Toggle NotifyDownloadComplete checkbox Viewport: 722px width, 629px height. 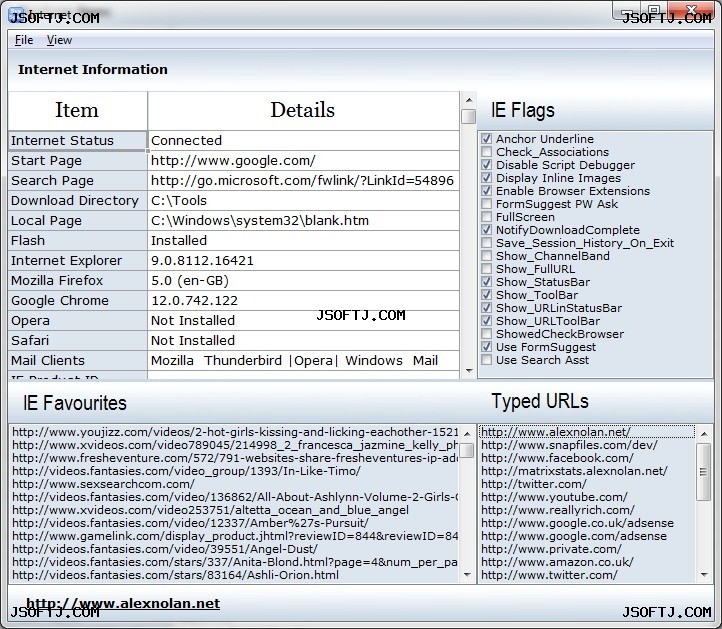click(486, 229)
